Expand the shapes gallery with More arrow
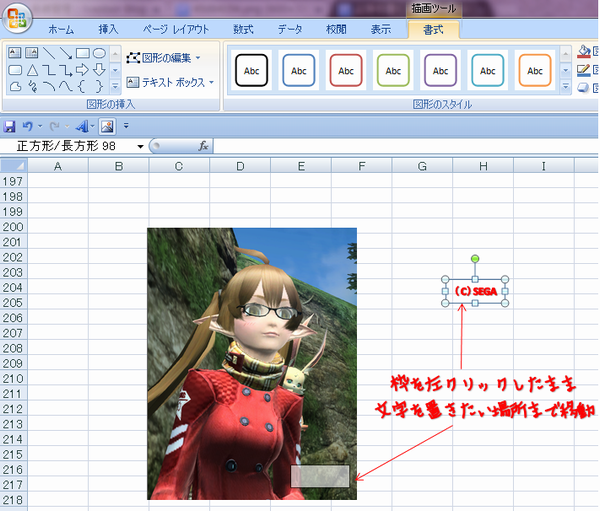The width and height of the screenshot is (600, 511). (x=115, y=87)
